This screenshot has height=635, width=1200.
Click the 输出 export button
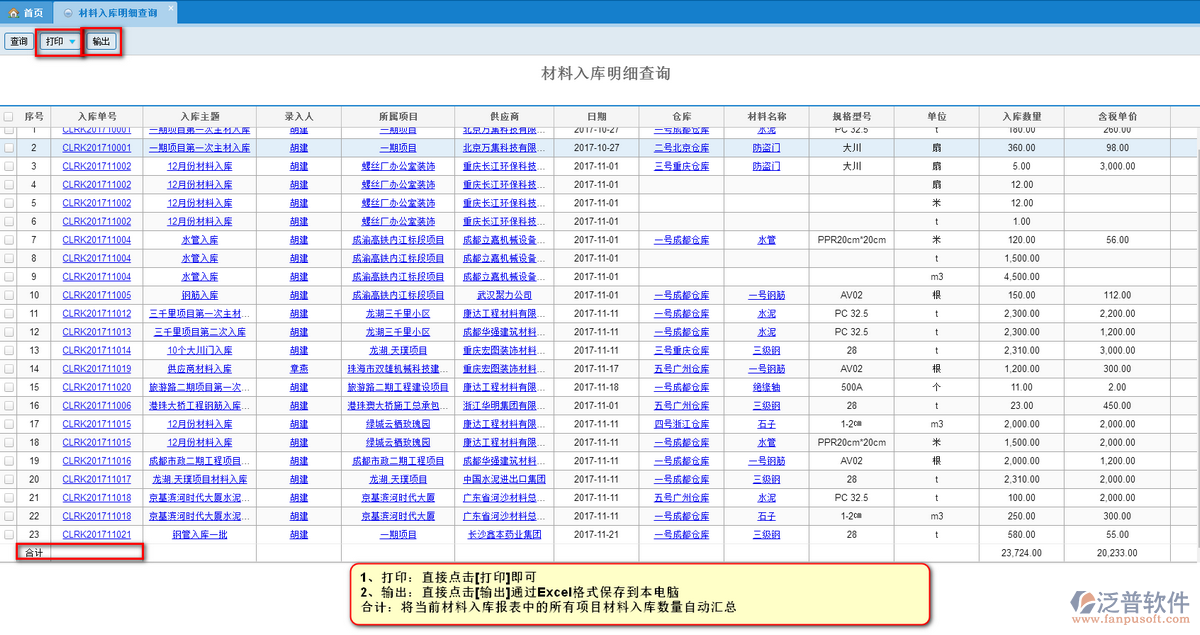[101, 42]
